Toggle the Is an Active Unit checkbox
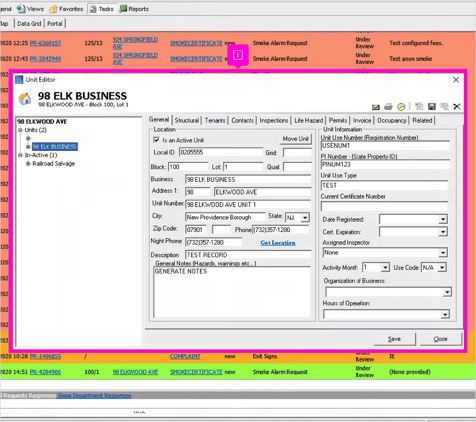The image size is (476, 422). 156,140
